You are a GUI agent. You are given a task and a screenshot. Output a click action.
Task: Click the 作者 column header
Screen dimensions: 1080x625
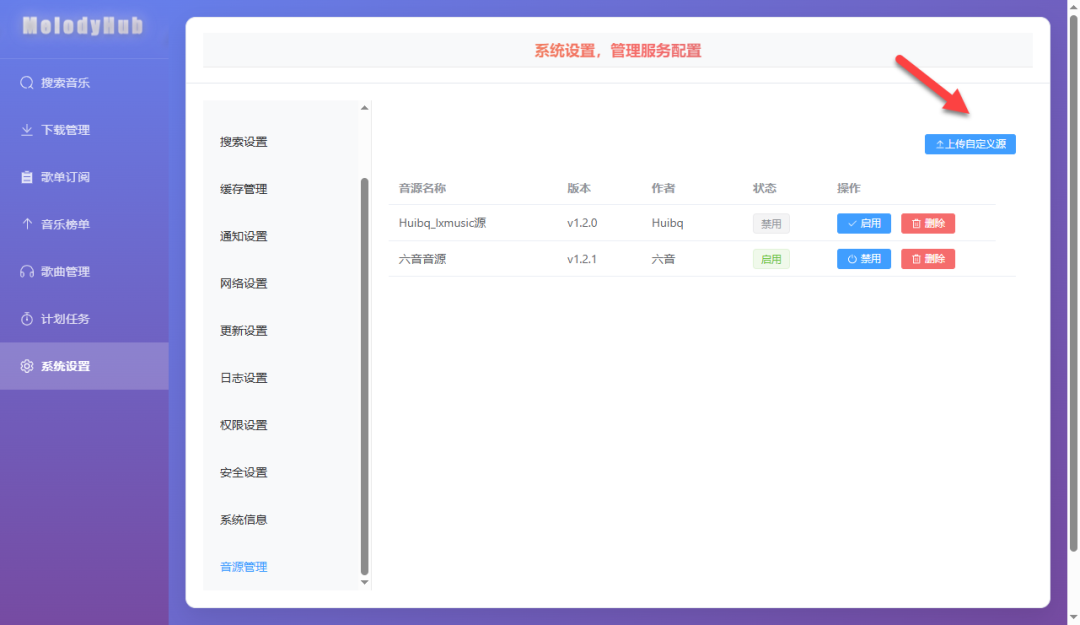pyautogui.click(x=663, y=188)
